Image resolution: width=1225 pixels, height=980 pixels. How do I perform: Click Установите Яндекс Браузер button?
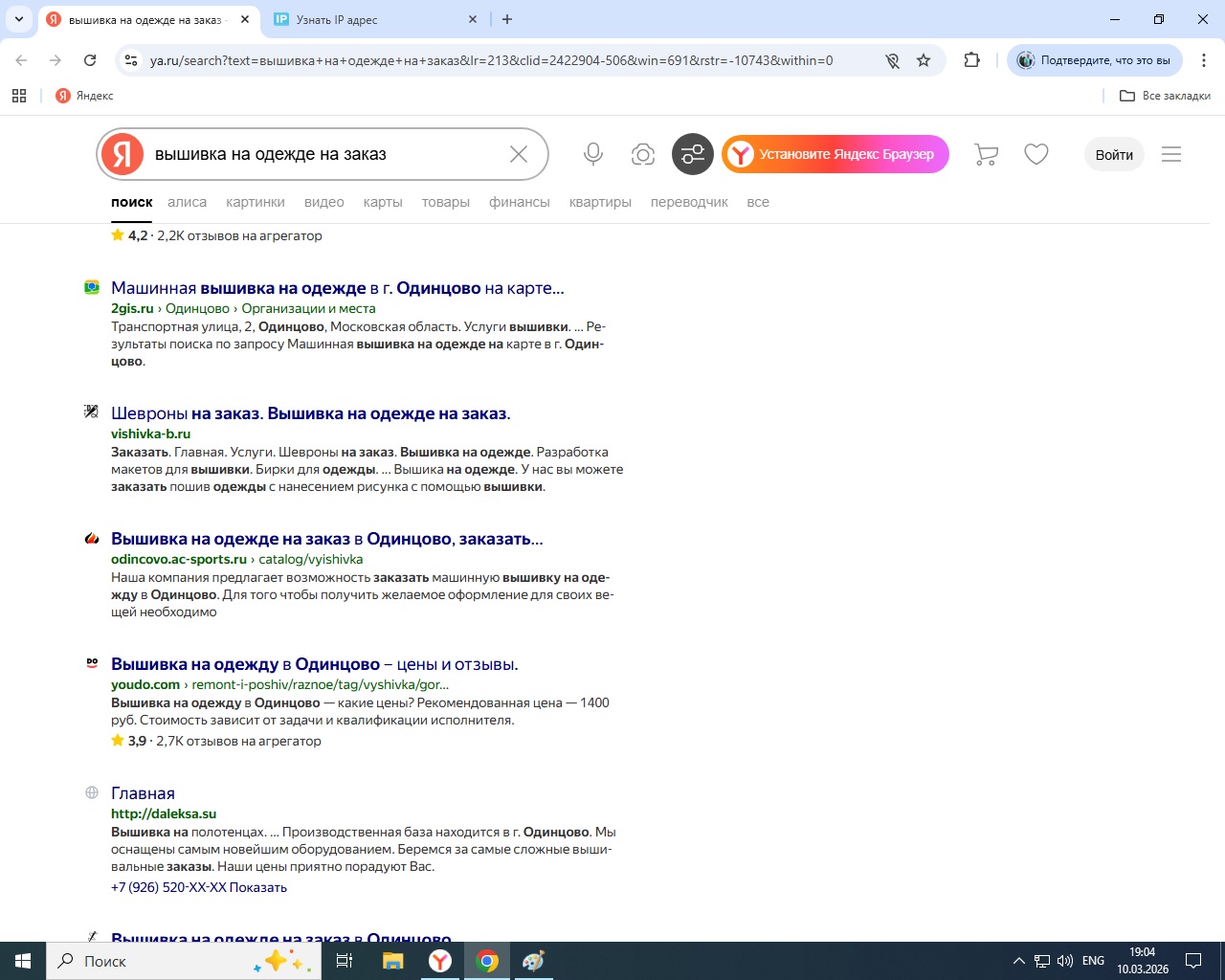[x=835, y=154]
